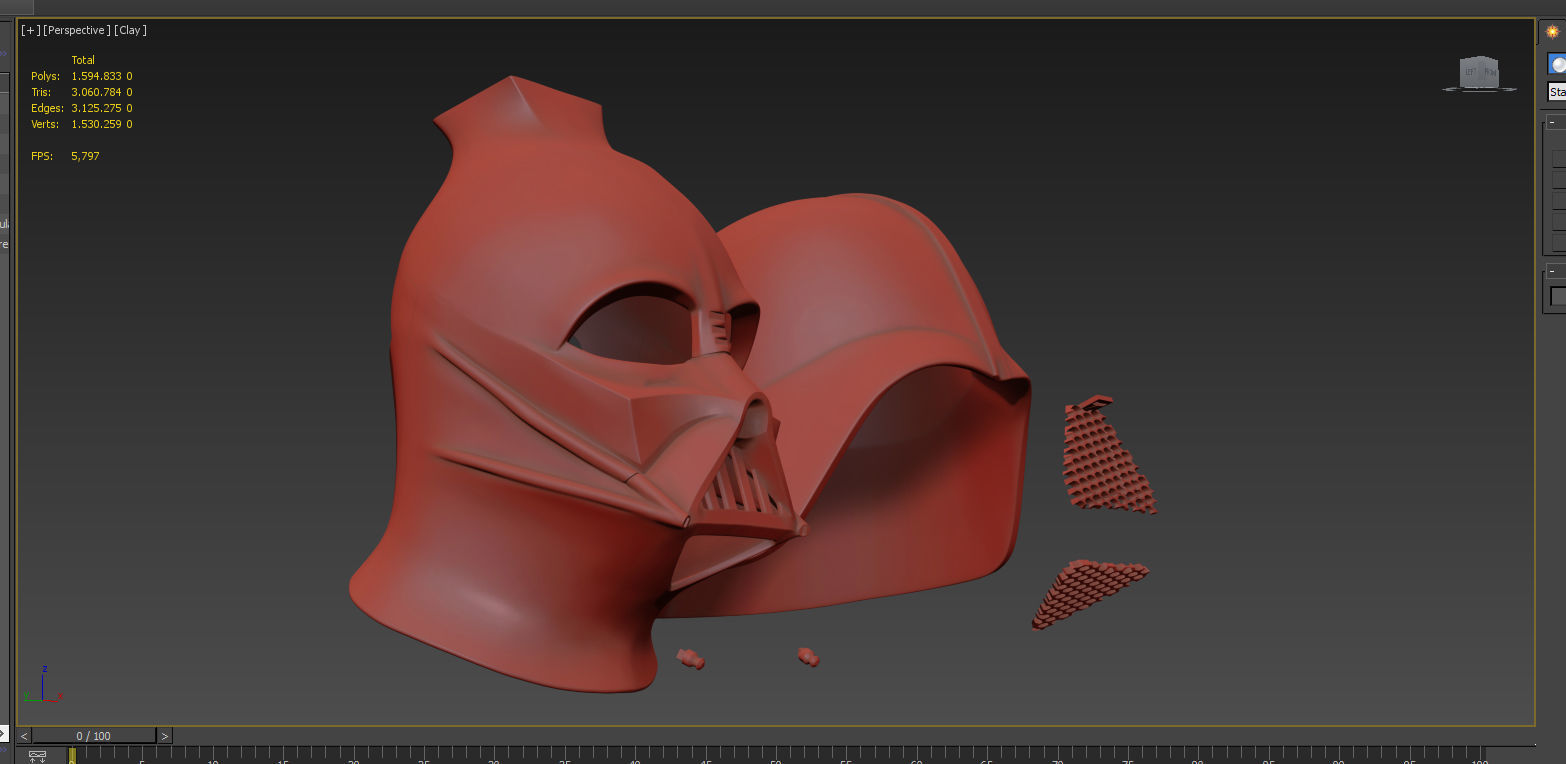Open the Mini Curve Editor icon

click(37, 756)
